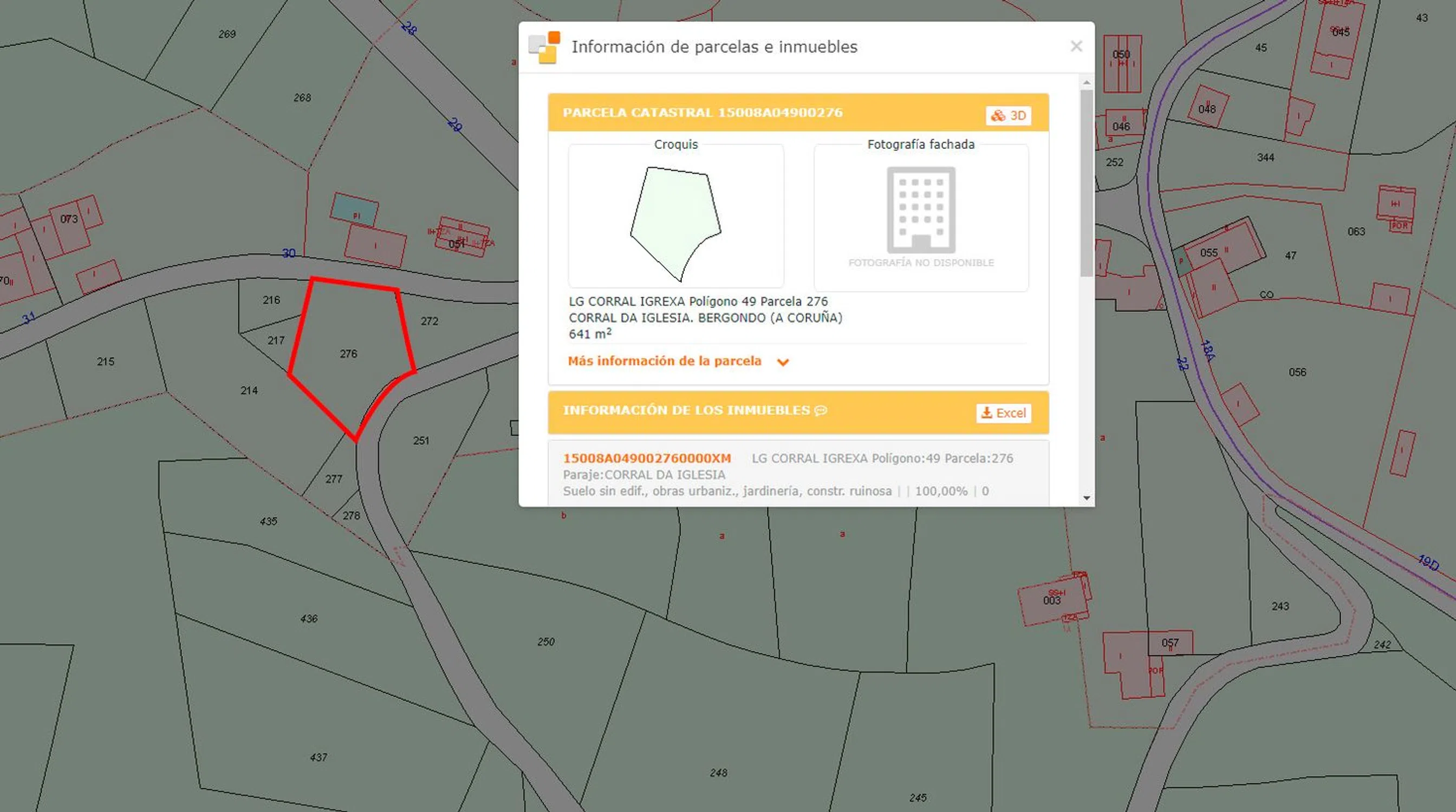Close the parcel information dialog

(x=1076, y=47)
